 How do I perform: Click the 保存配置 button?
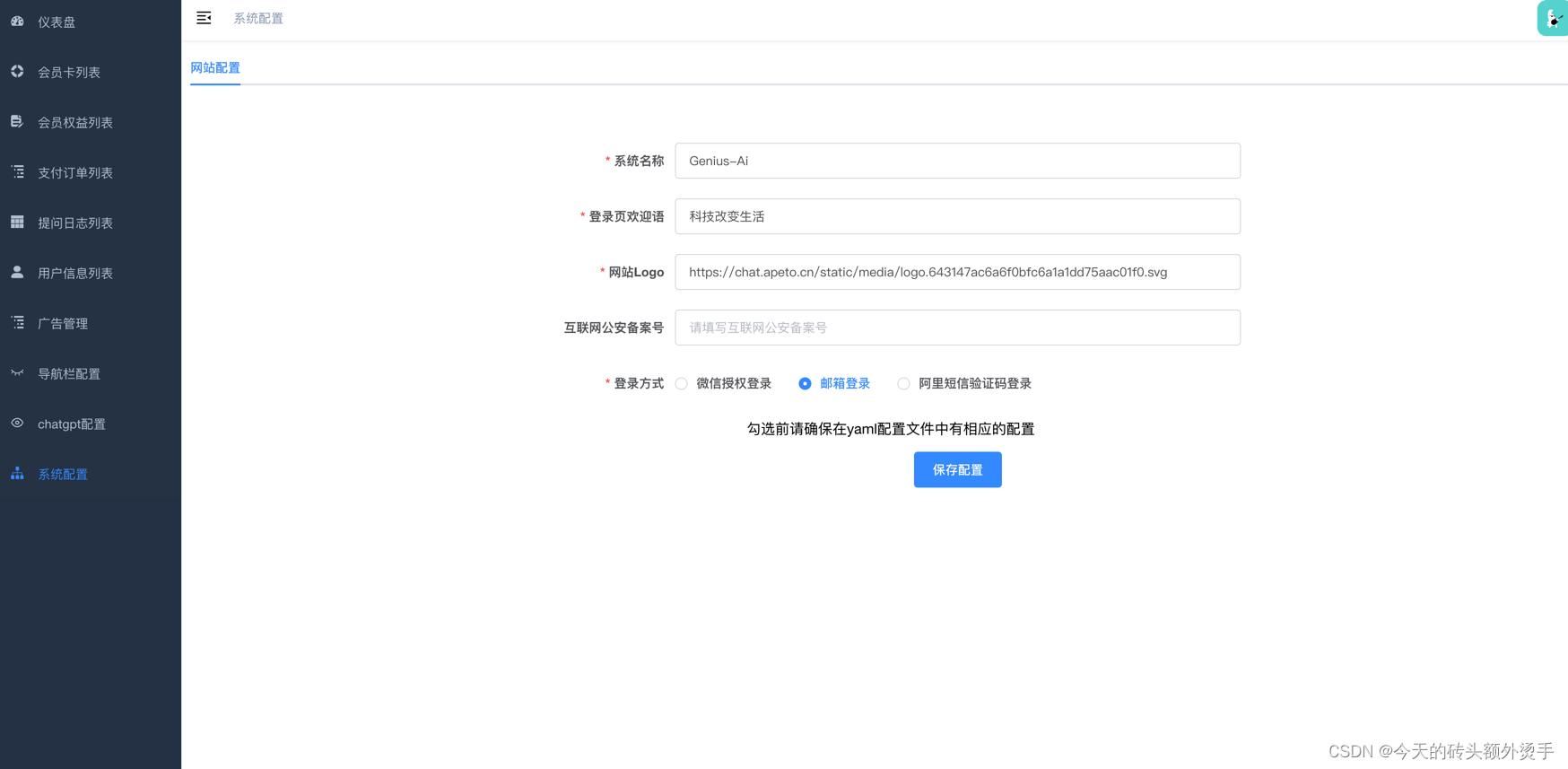957,469
